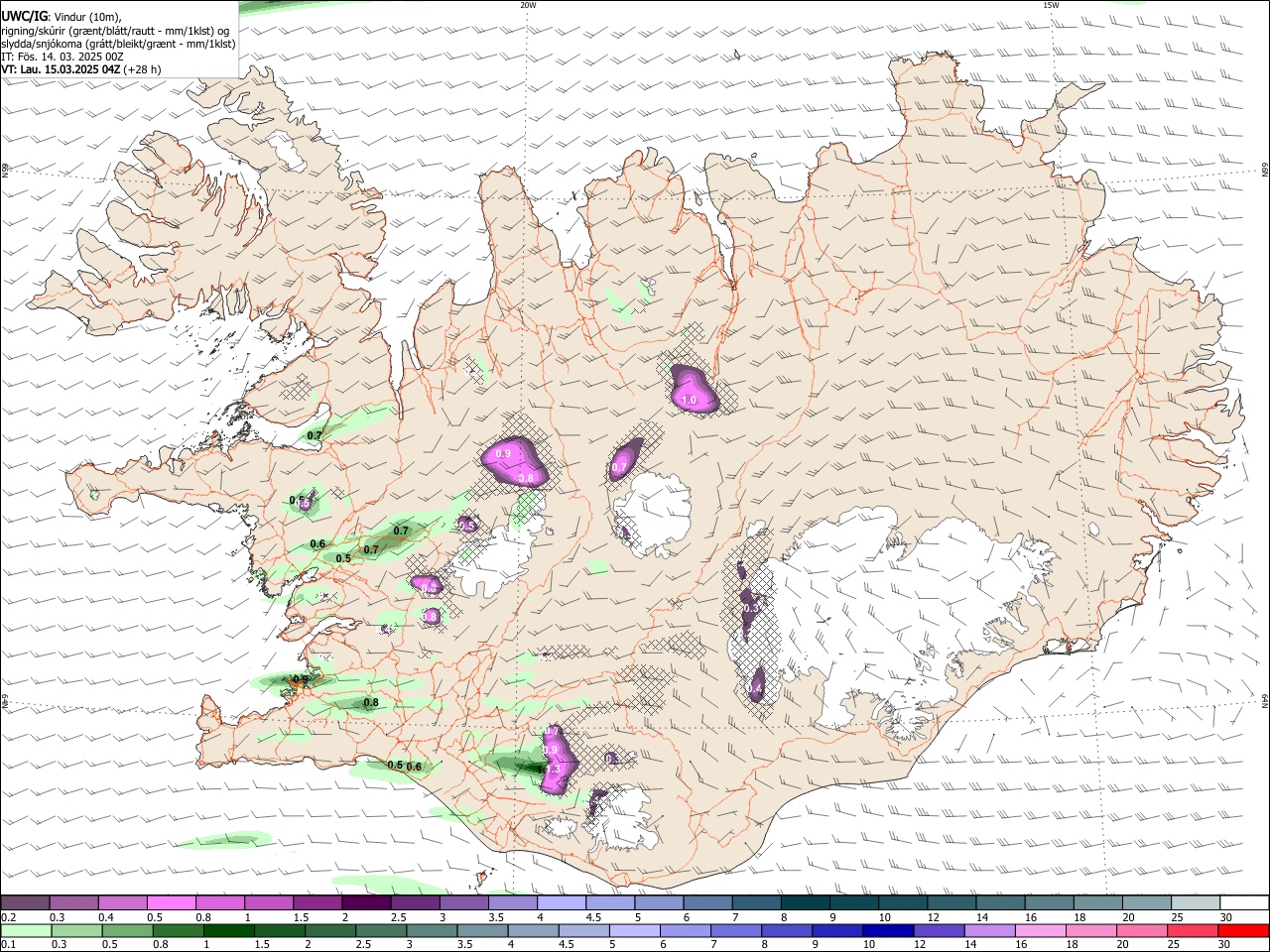Click the 'slydda/snjókoma (grátt/bleikt/grænt' legend line
The width and height of the screenshot is (1270, 952).
pos(118,44)
